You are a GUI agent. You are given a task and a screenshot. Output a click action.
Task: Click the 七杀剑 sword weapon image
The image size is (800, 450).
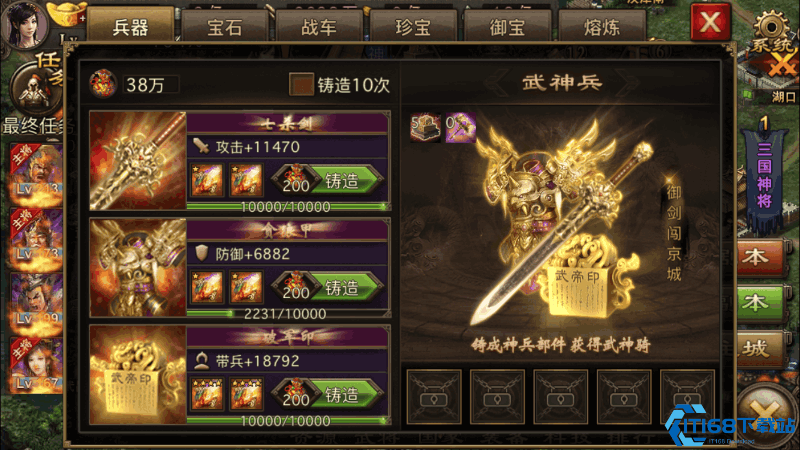tap(138, 161)
